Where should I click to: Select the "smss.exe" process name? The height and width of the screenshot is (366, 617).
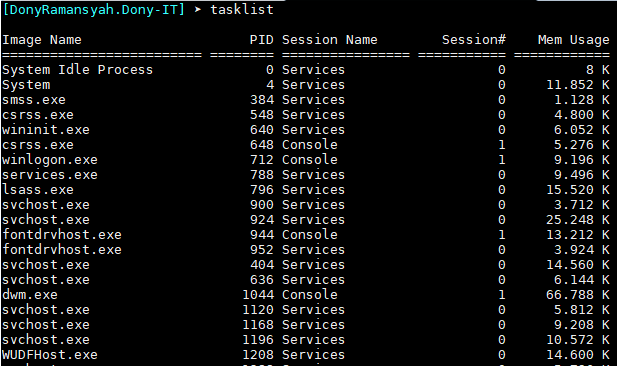[34, 100]
